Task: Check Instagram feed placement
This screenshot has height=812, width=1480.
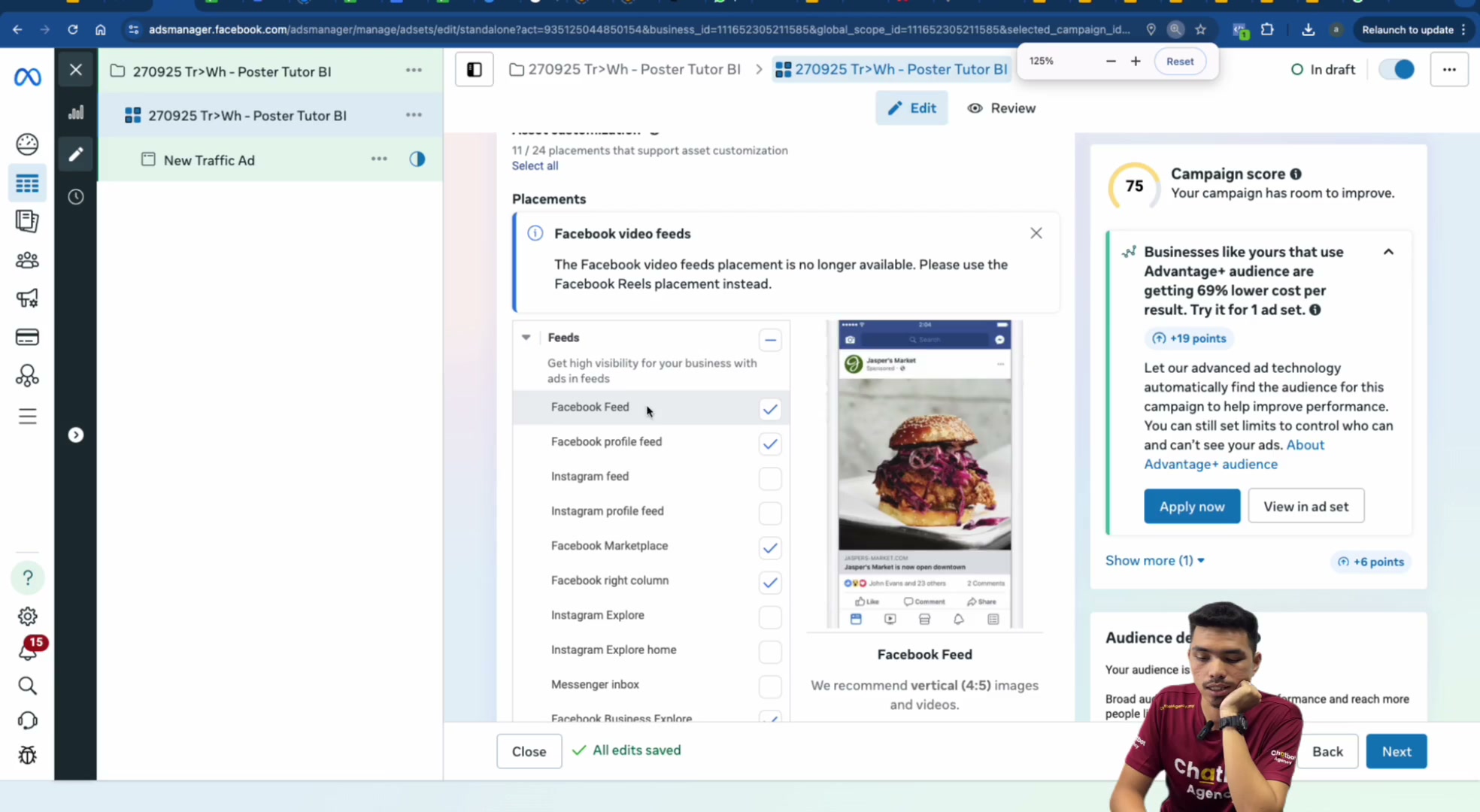Action: pyautogui.click(x=770, y=479)
